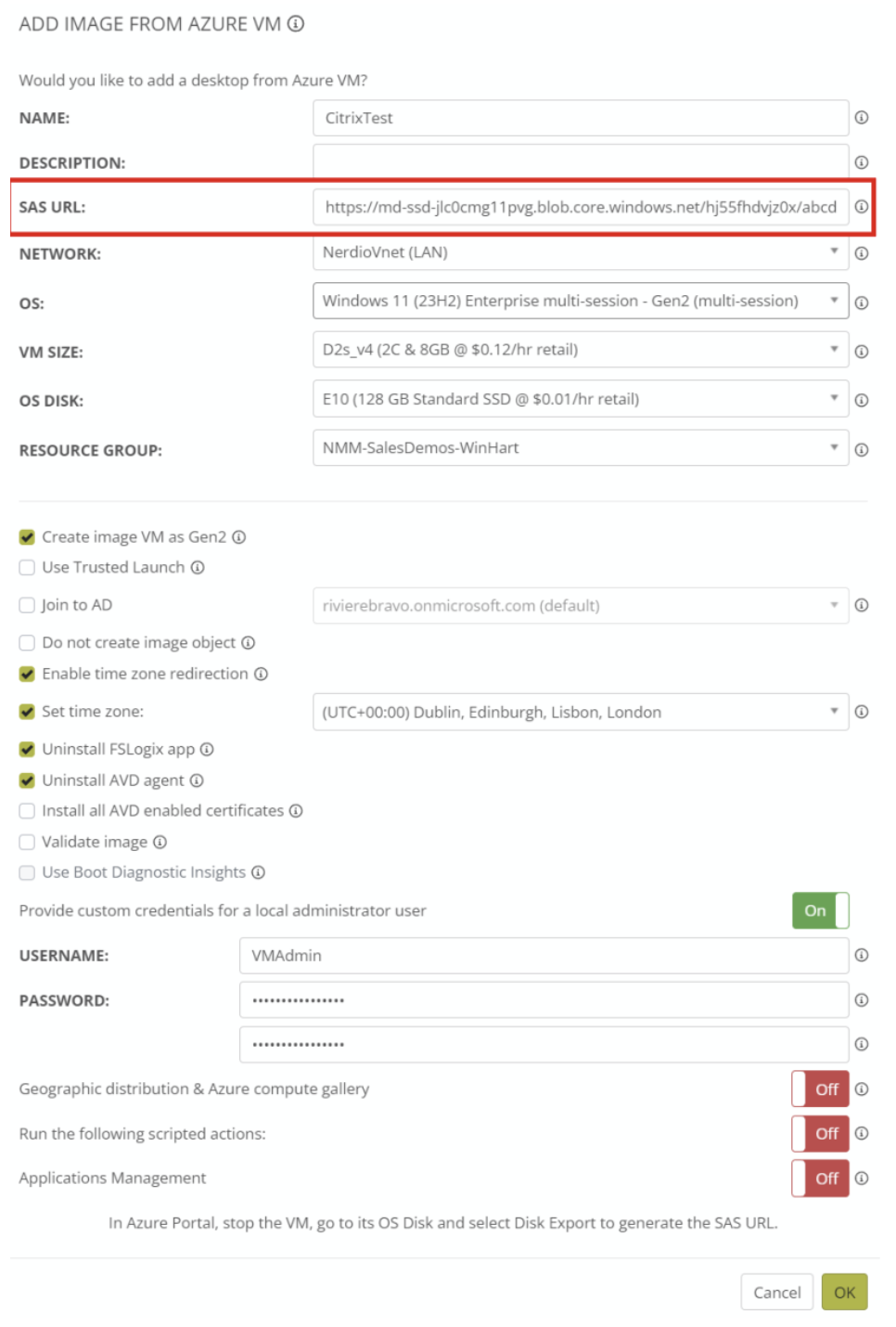Open the VM Size dropdown
Screen dimensions: 896x1327
(580, 350)
